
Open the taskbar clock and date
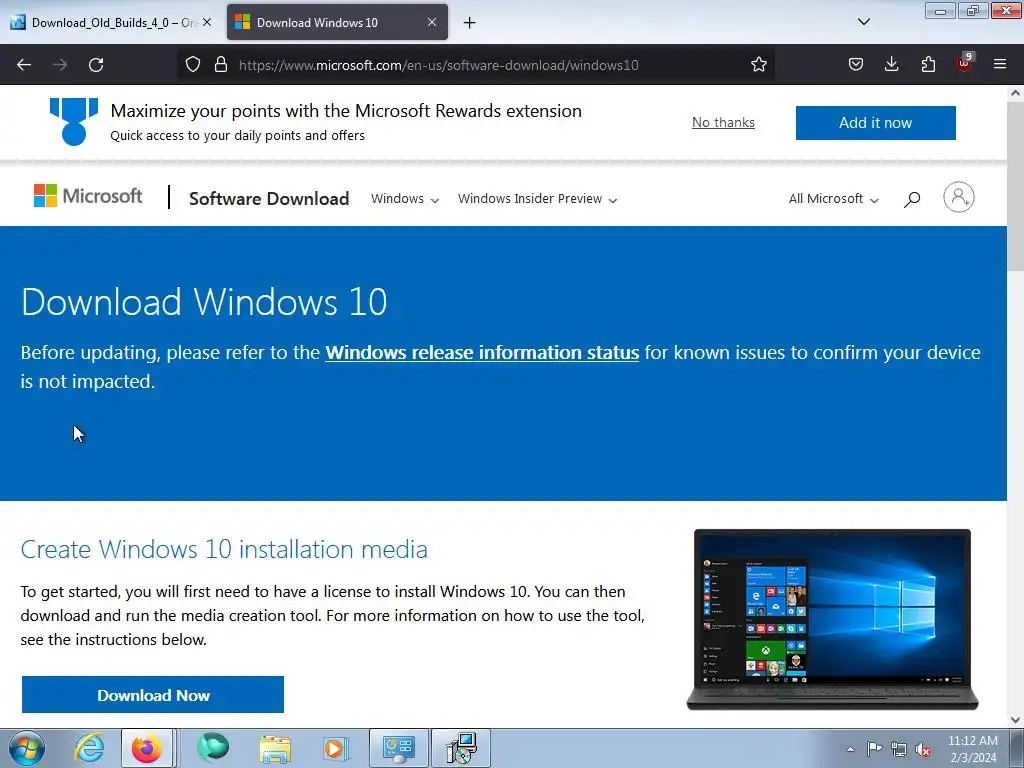pyautogui.click(x=972, y=749)
